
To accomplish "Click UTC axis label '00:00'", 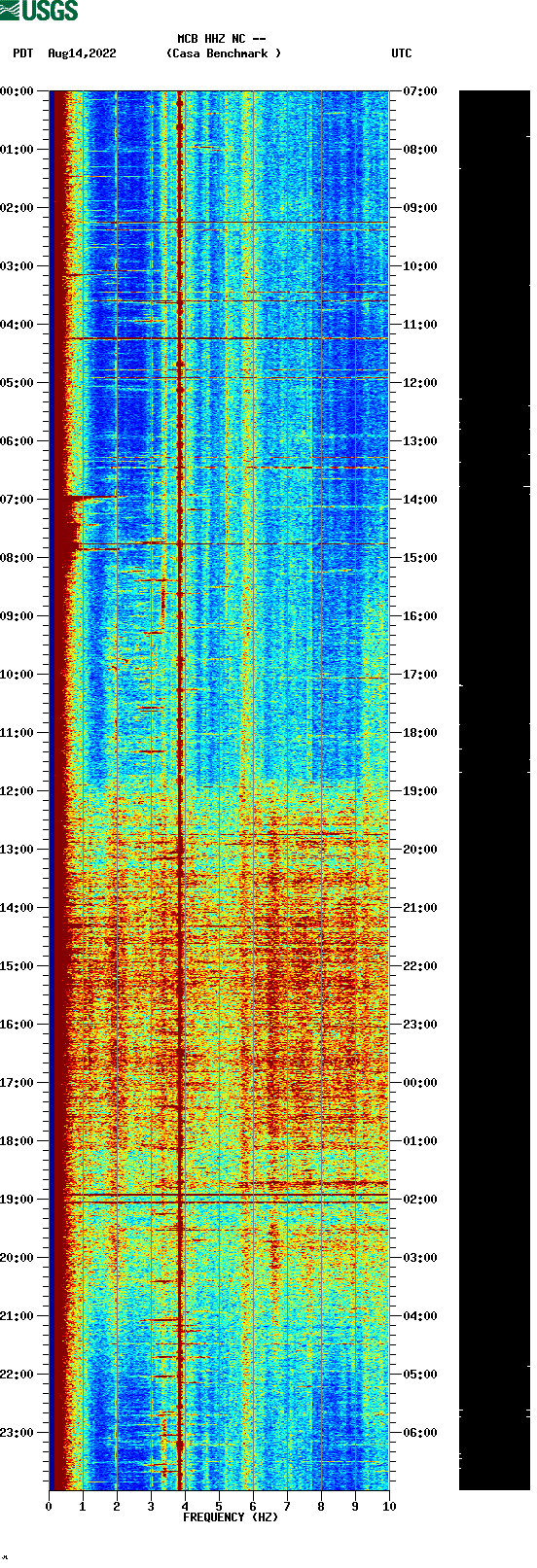I will [420, 1083].
